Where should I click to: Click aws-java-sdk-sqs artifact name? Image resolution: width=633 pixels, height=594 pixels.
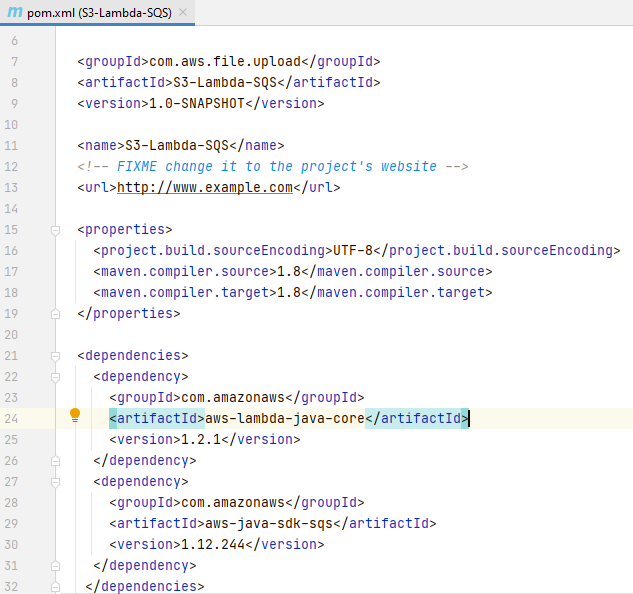269,523
